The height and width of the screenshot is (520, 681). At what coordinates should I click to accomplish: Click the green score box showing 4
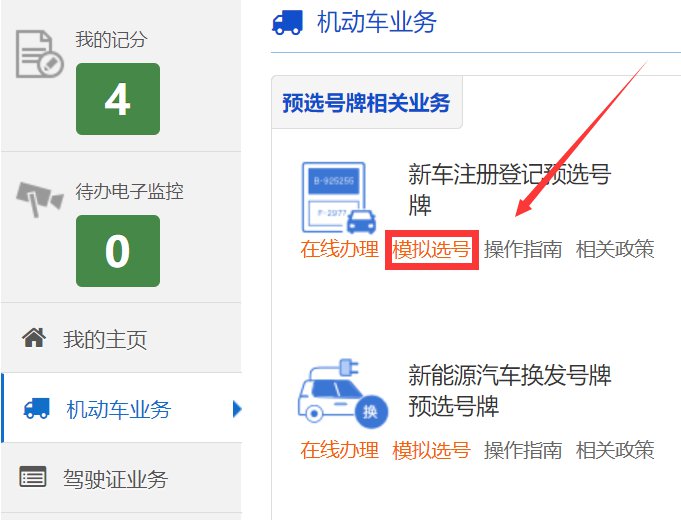click(x=118, y=99)
